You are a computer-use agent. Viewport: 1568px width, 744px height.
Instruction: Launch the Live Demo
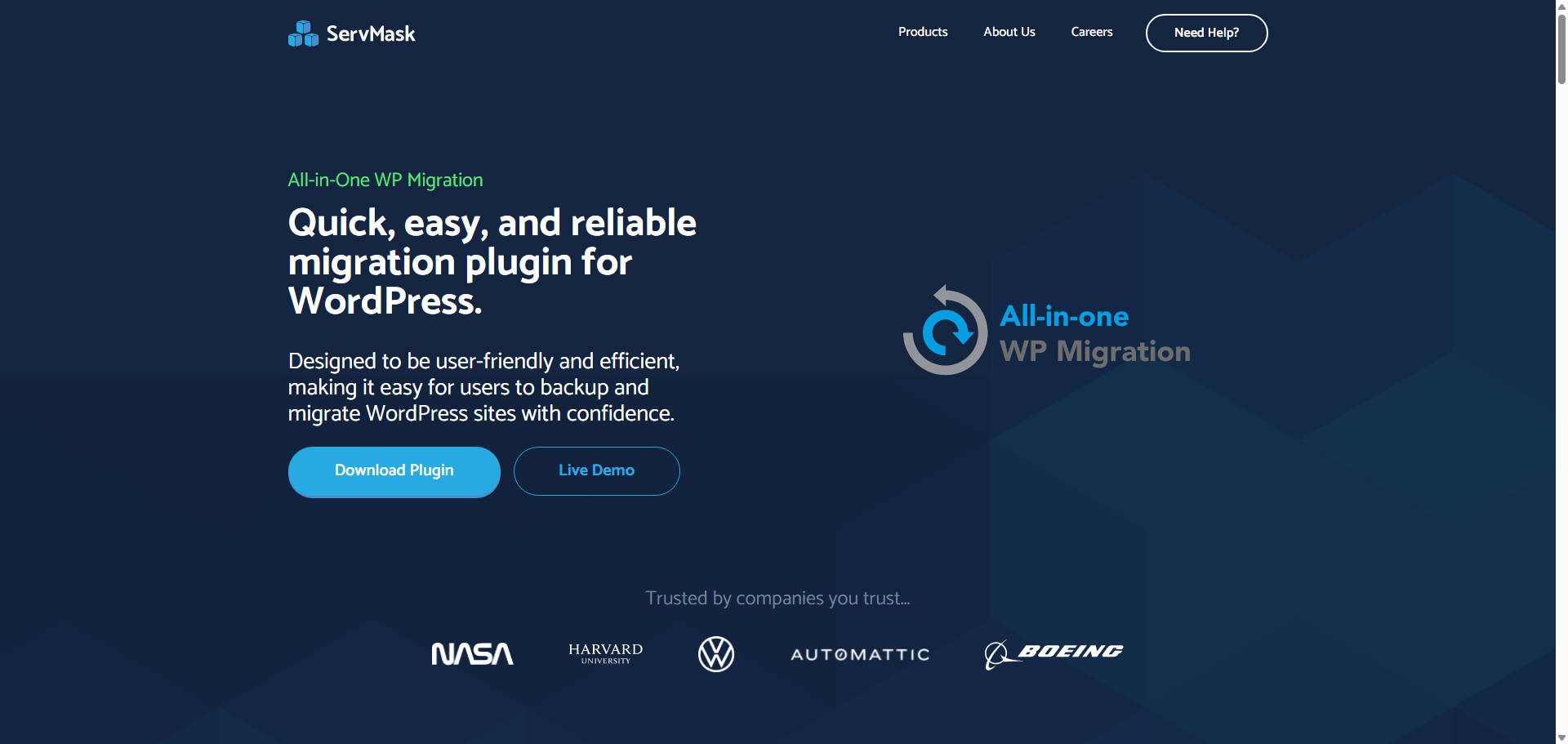pos(595,470)
